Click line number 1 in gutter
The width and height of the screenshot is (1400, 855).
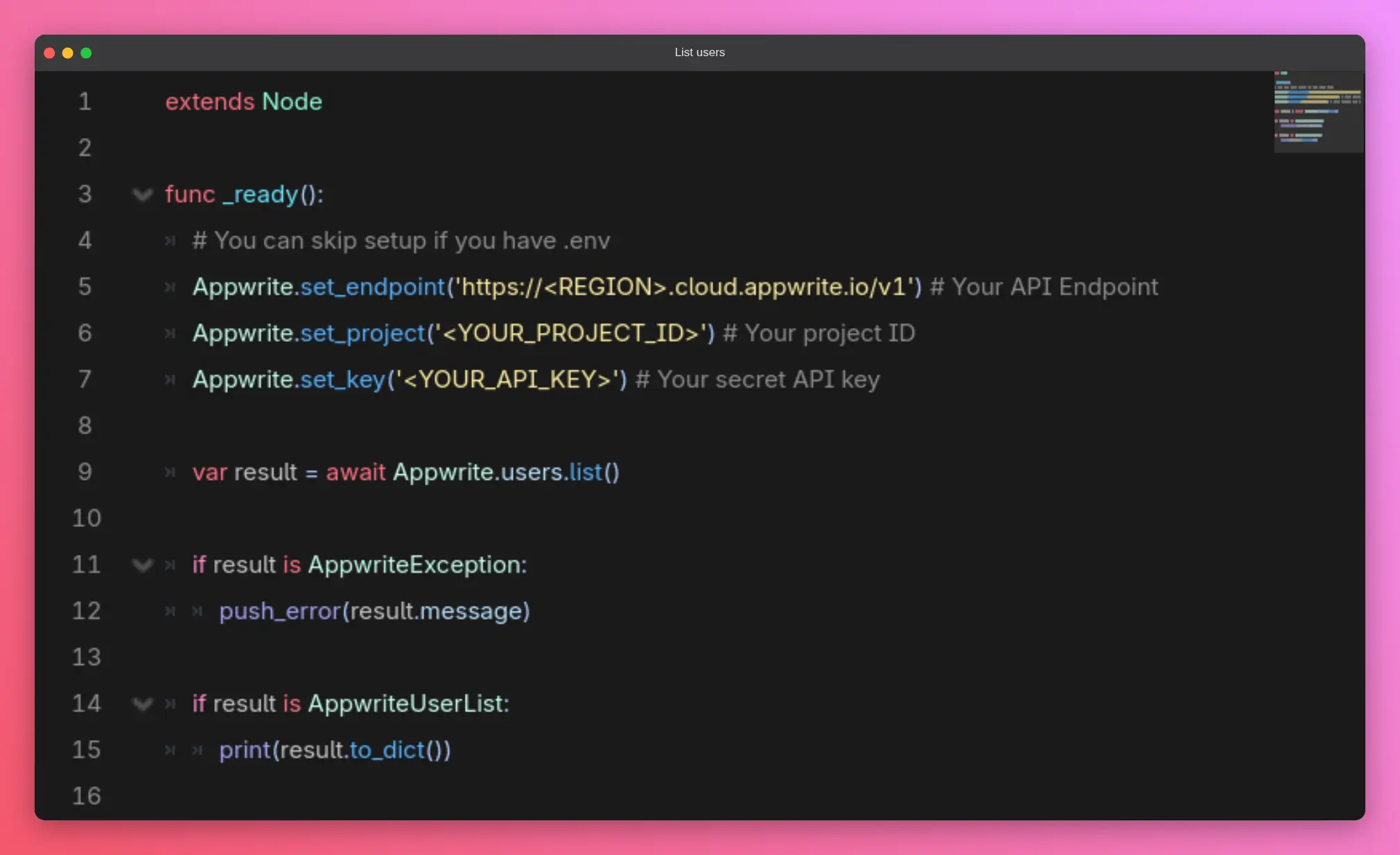click(x=85, y=102)
